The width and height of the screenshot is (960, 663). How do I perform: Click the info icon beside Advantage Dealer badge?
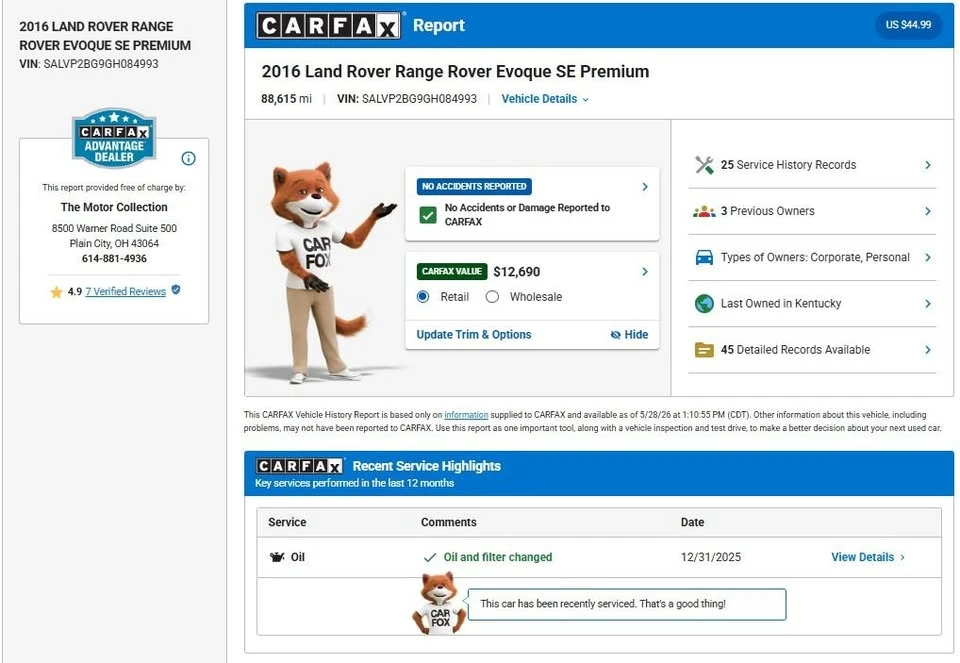click(x=189, y=159)
